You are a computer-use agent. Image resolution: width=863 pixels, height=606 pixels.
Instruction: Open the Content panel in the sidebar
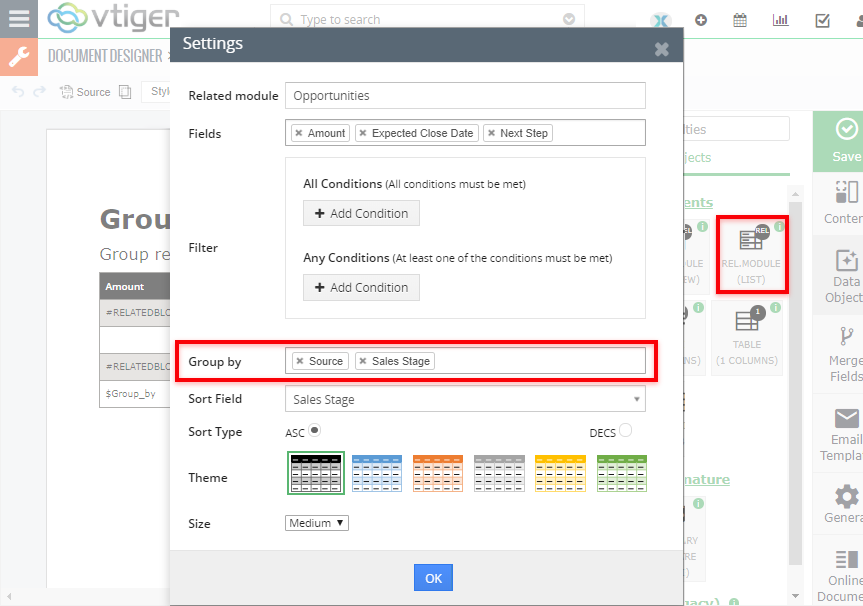[x=838, y=203]
